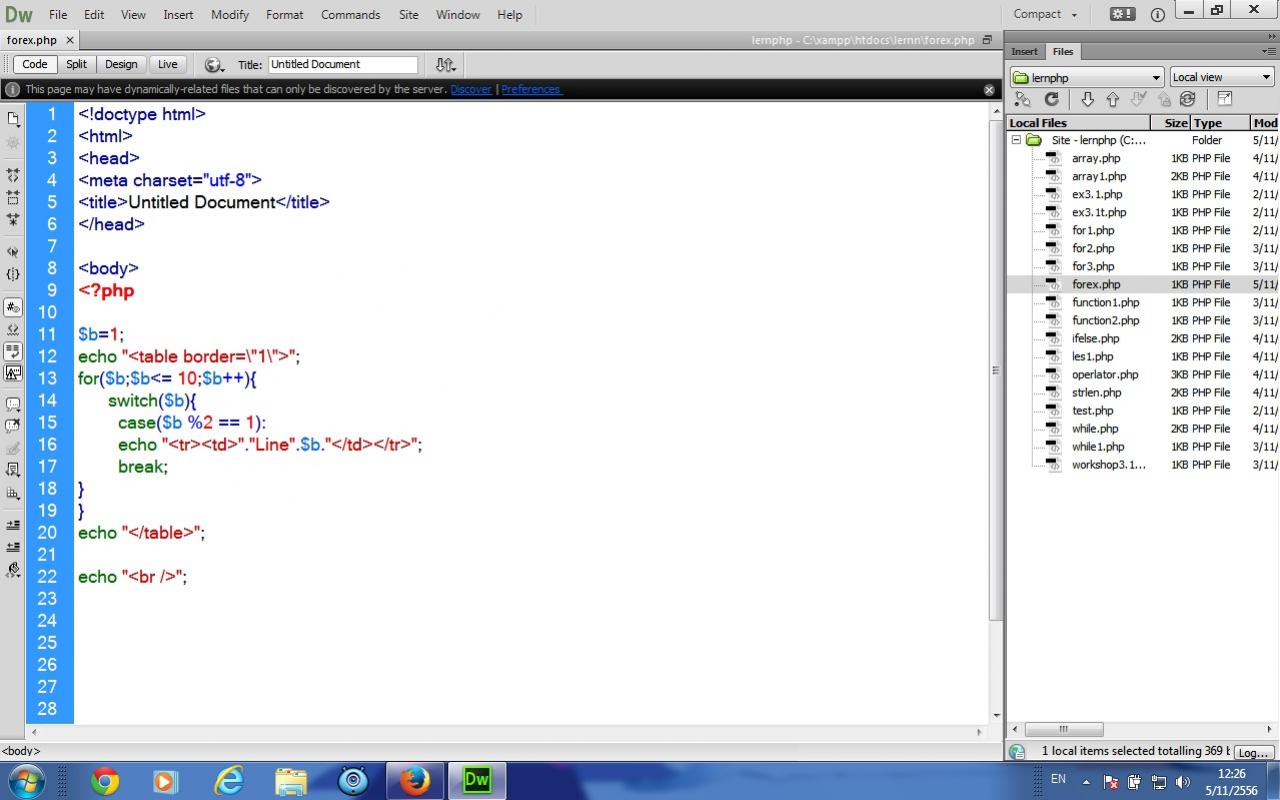Open the Commands menu
This screenshot has width=1280, height=800.
(x=351, y=14)
